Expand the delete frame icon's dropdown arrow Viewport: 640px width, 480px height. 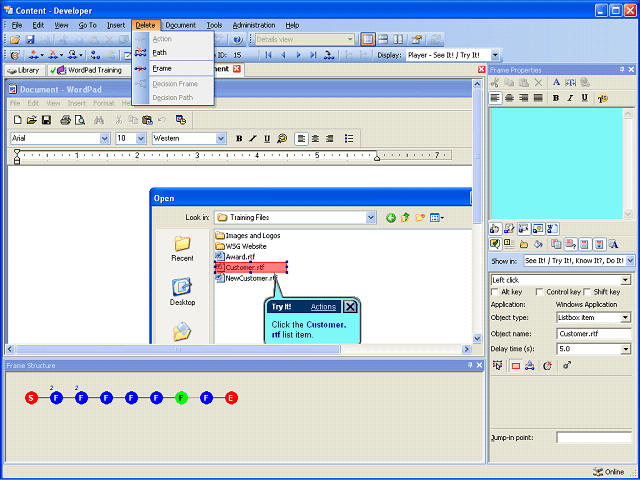point(62,55)
